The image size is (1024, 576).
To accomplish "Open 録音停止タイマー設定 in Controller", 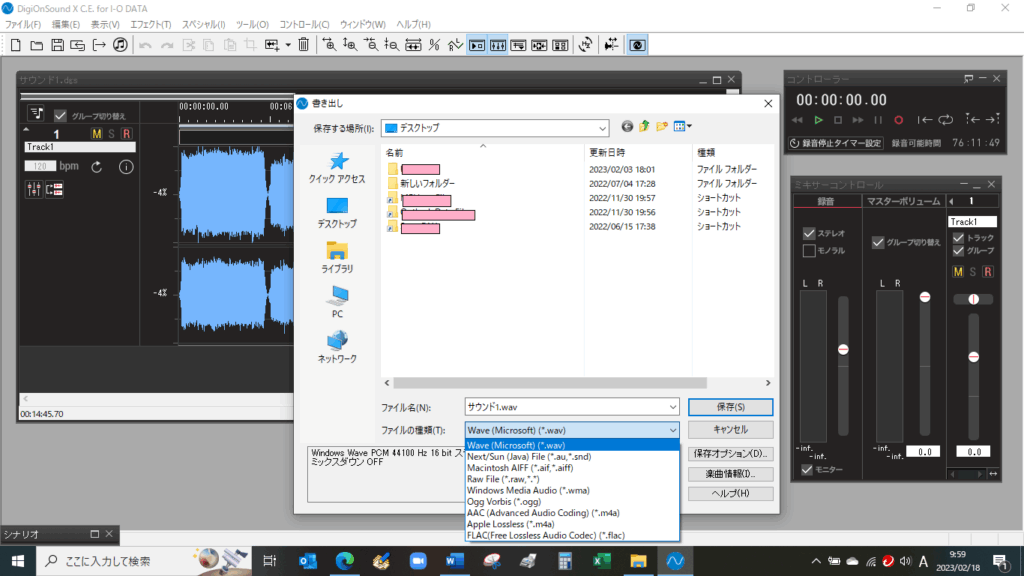I will 835,143.
